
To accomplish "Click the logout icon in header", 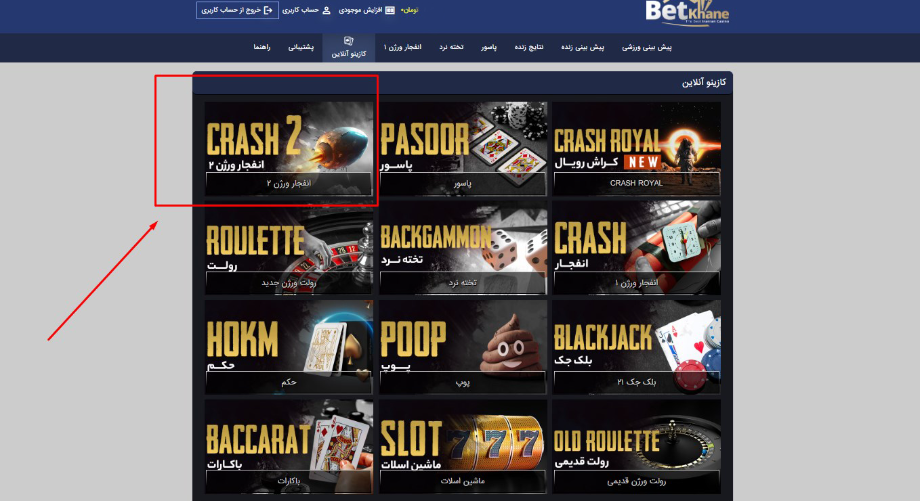I will 268,10.
